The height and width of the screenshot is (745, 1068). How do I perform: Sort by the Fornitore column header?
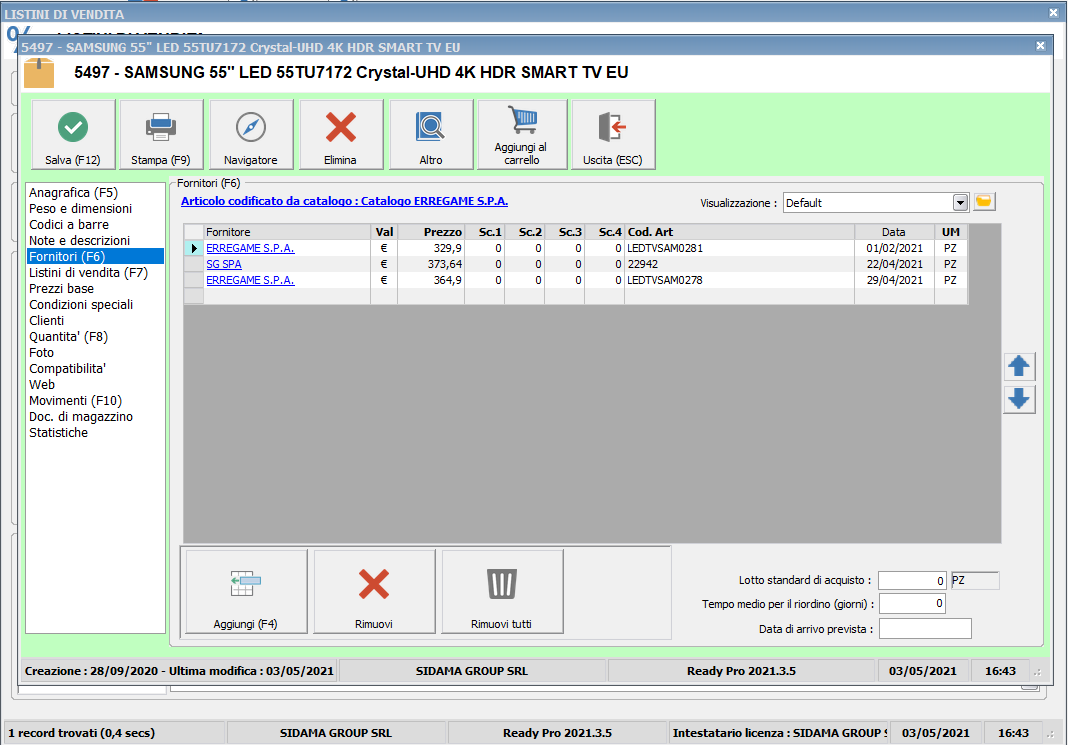point(287,232)
